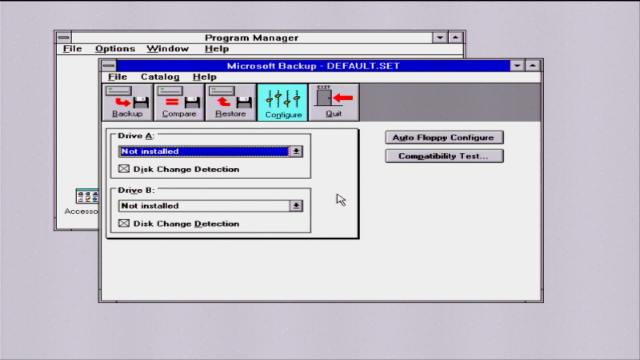
Task: Click the Microsoft Backup - DEFAULT.SET title bar
Action: pyautogui.click(x=313, y=66)
